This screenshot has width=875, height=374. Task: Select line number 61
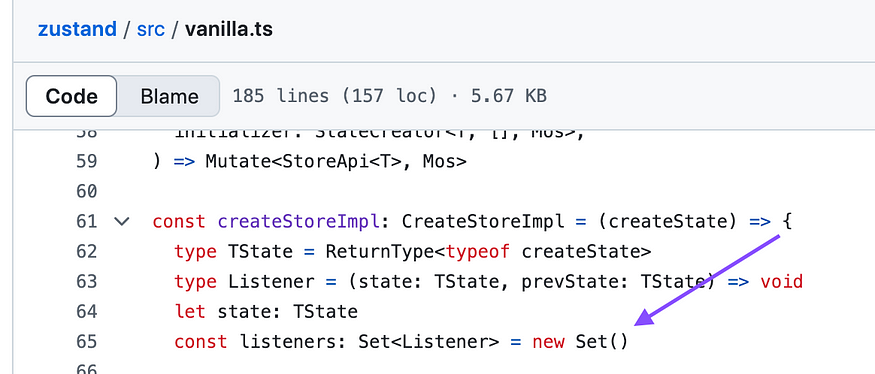point(86,222)
